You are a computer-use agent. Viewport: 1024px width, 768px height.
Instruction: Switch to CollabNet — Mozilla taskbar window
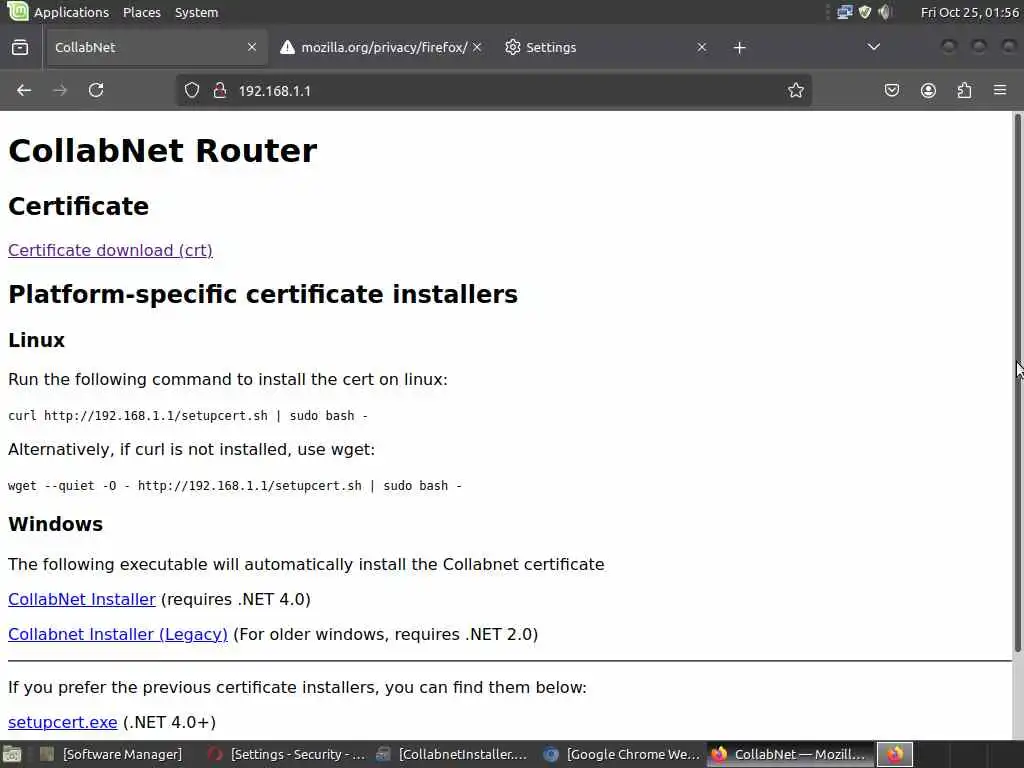click(x=790, y=754)
